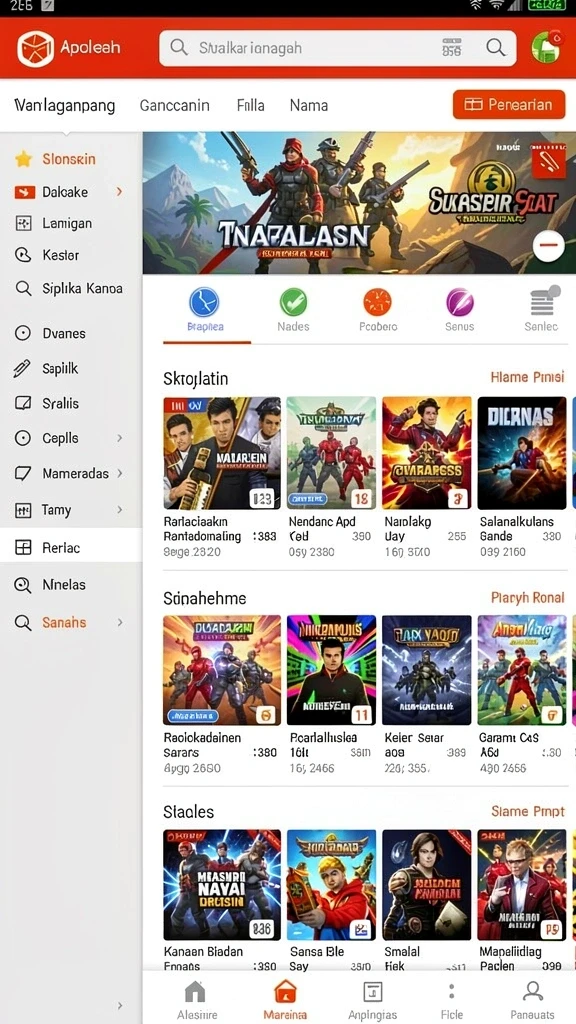Select the Senlec list category
The height and width of the screenshot is (1024, 576).
(x=541, y=311)
